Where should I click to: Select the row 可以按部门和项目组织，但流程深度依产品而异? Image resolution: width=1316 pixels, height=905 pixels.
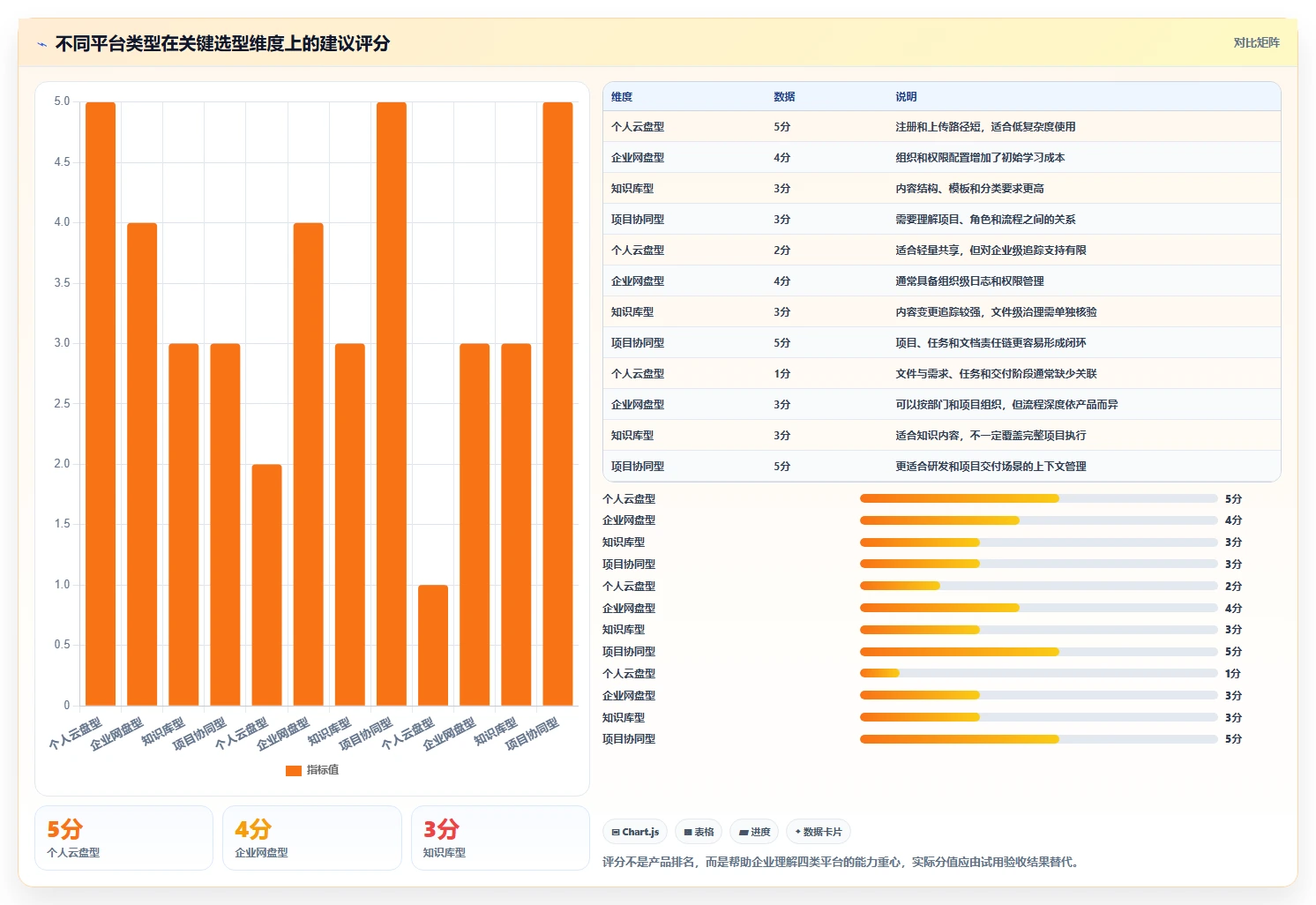941,405
